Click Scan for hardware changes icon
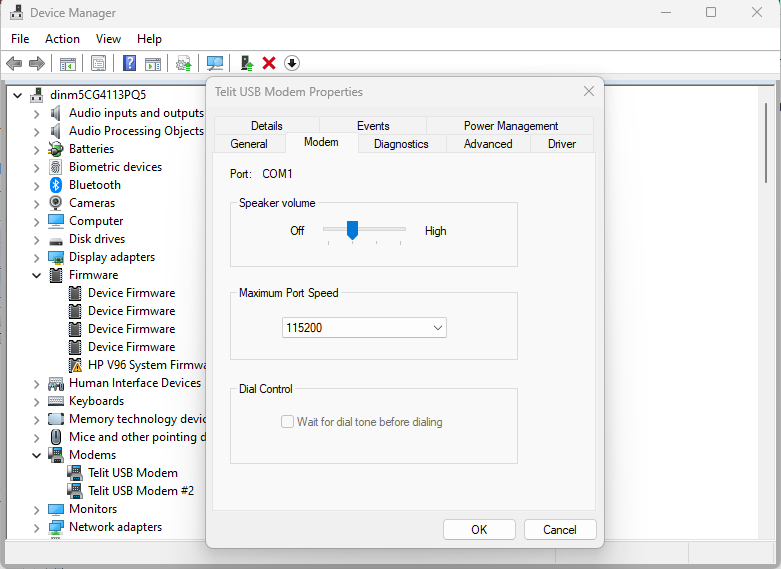 [214, 63]
